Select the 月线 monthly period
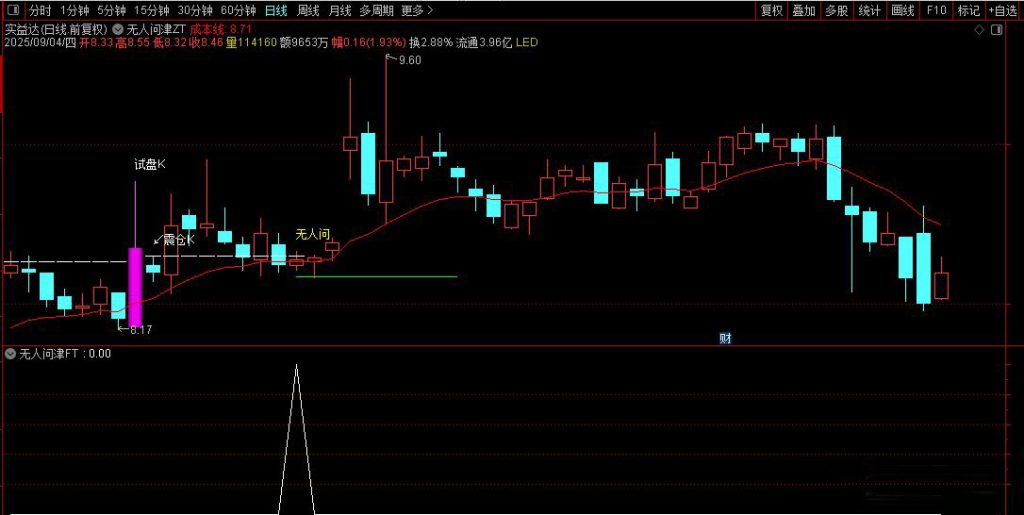Screen dimensions: 1024x515 coord(340,11)
